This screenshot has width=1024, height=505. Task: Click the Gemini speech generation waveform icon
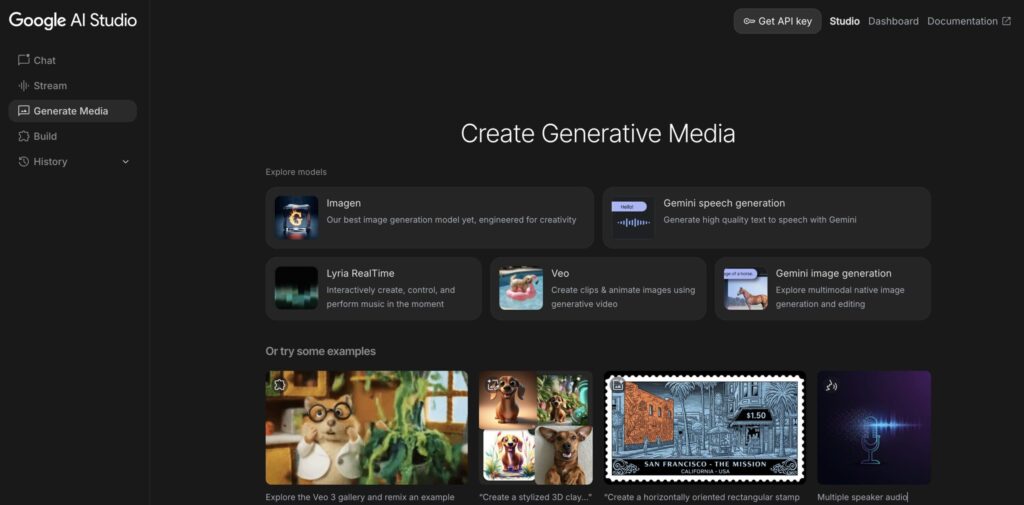click(633, 218)
